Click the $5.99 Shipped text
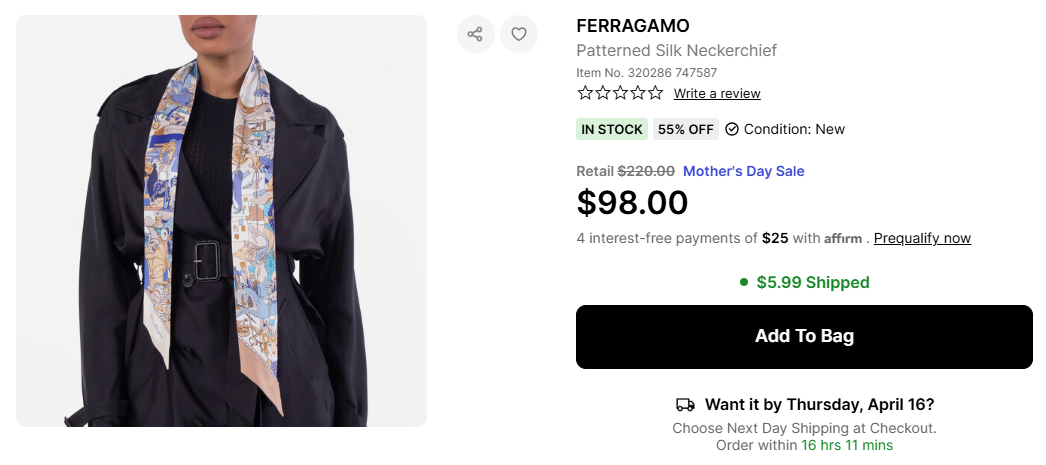 (812, 282)
